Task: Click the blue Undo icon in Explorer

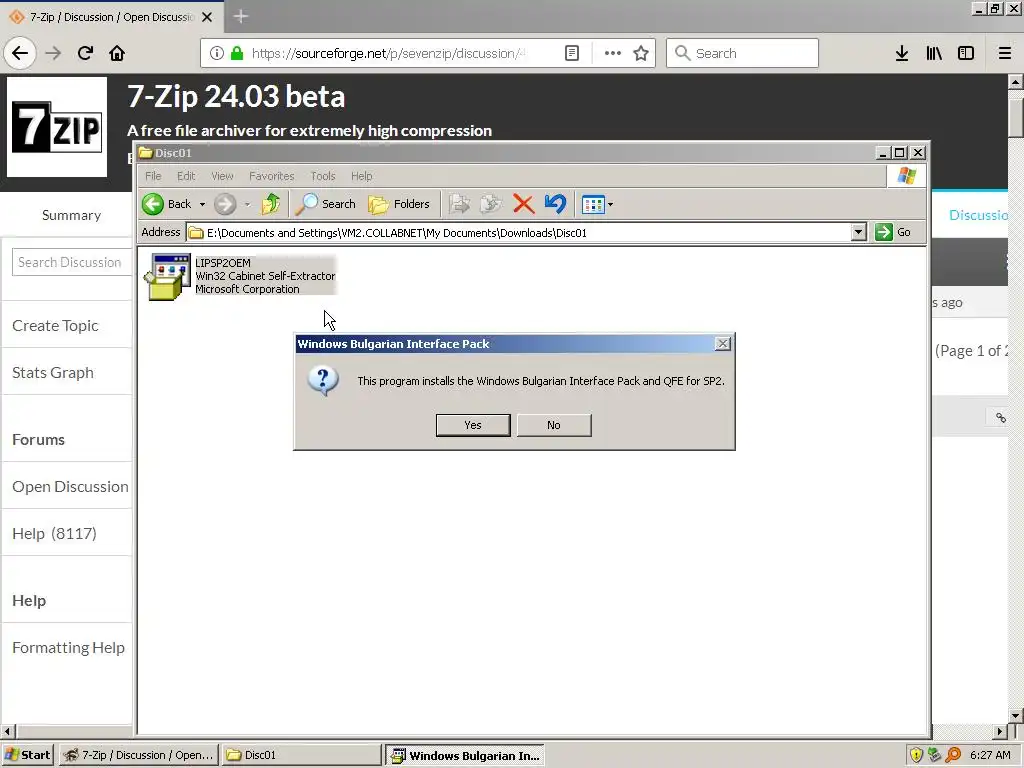Action: point(555,204)
